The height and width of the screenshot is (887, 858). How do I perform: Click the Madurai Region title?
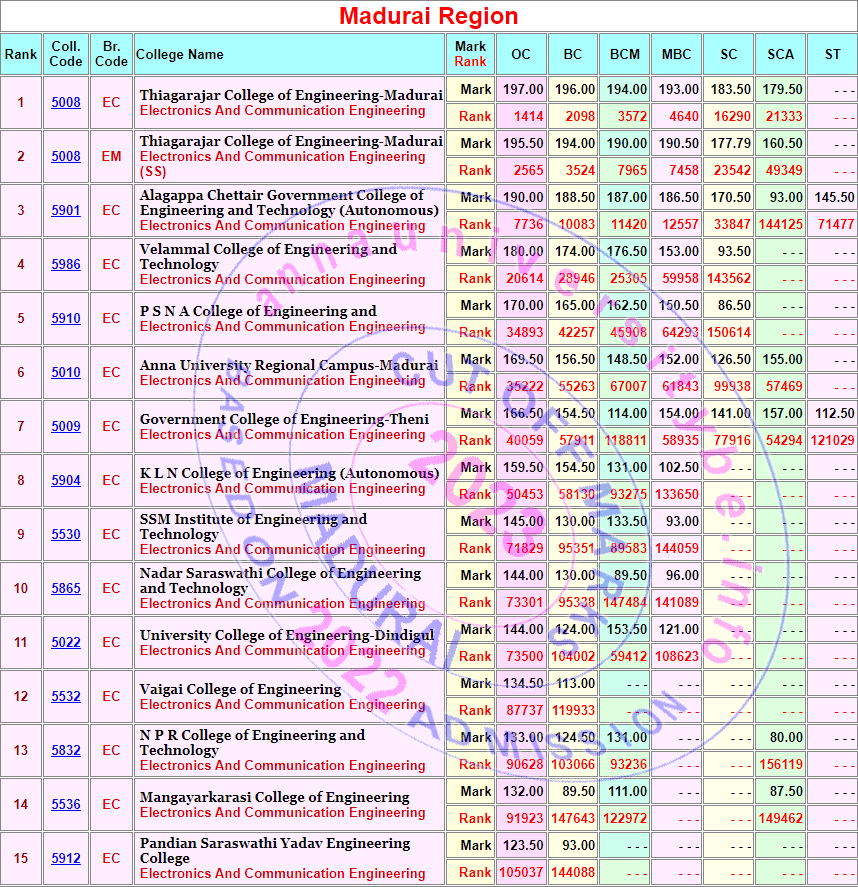pos(428,16)
